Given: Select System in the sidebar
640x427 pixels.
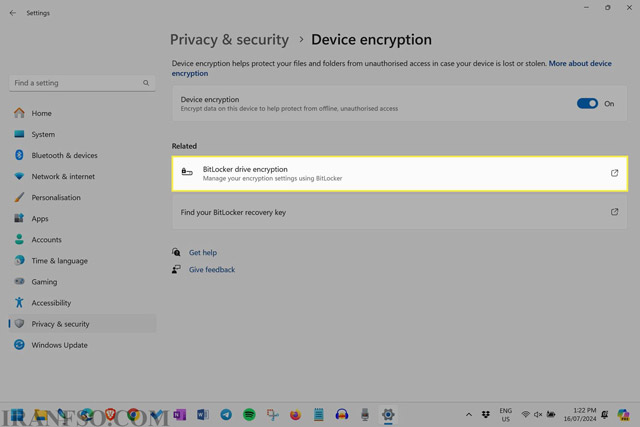Looking at the screenshot, I should pos(82,134).
